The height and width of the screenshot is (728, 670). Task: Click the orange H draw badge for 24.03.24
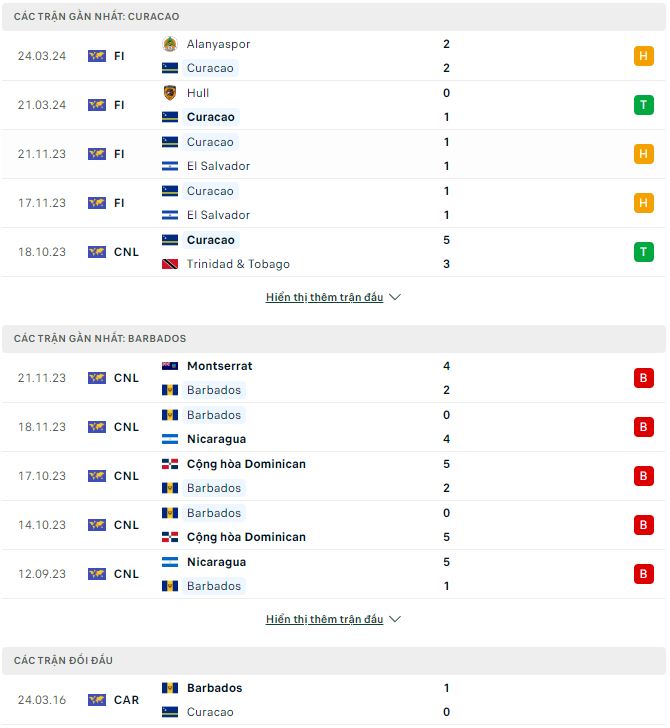point(644,56)
